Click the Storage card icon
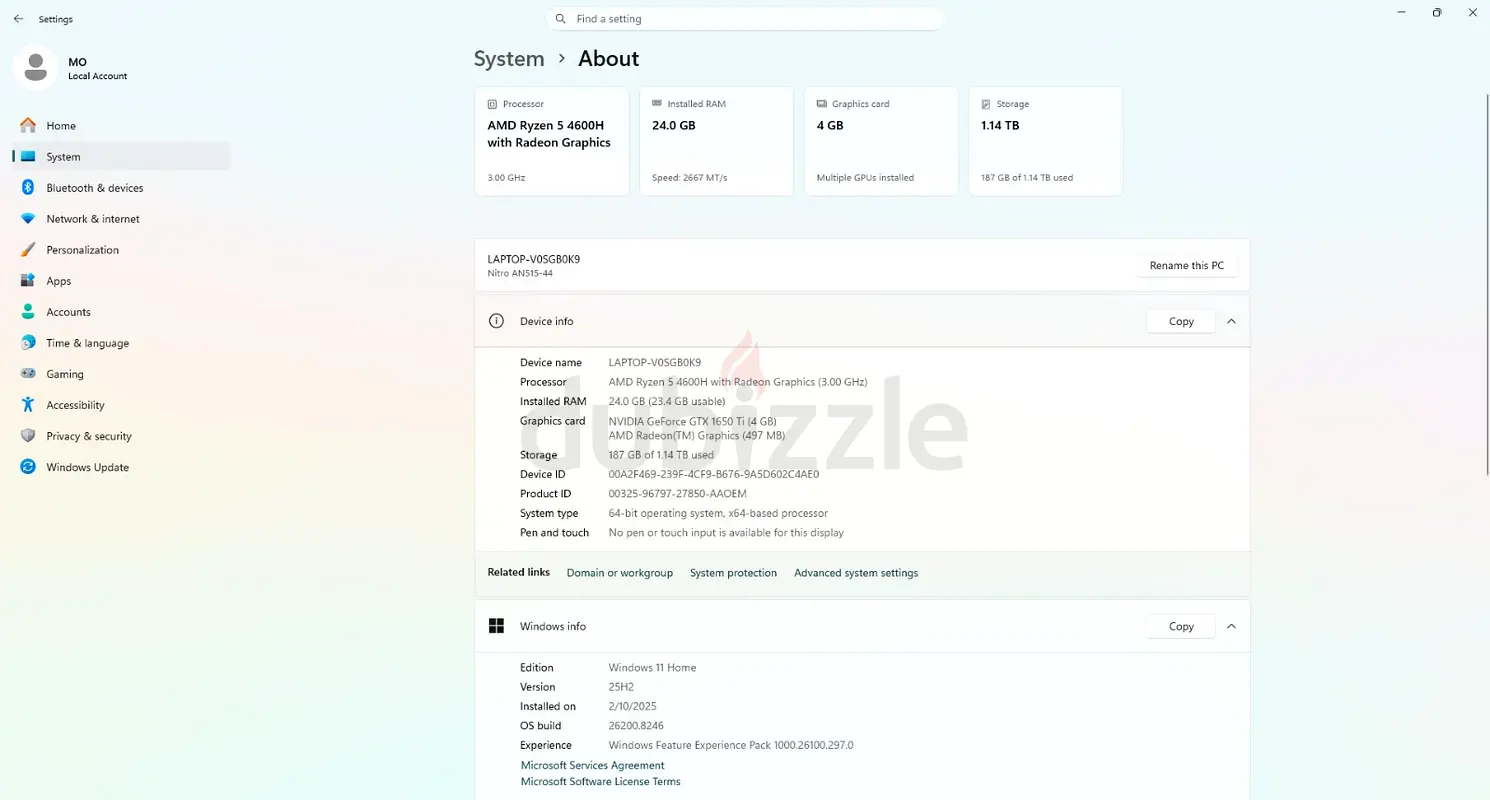 [x=986, y=104]
